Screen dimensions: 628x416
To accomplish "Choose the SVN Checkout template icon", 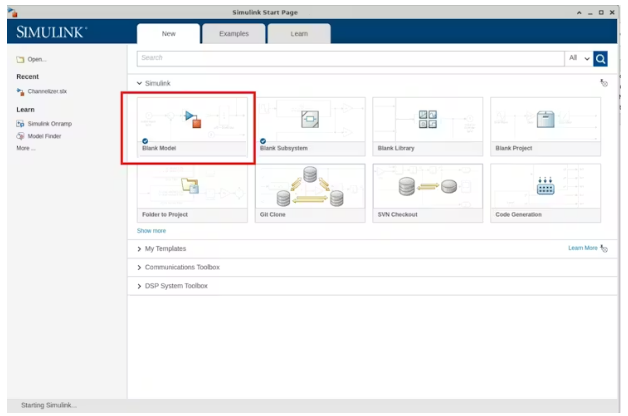I will 427,186.
